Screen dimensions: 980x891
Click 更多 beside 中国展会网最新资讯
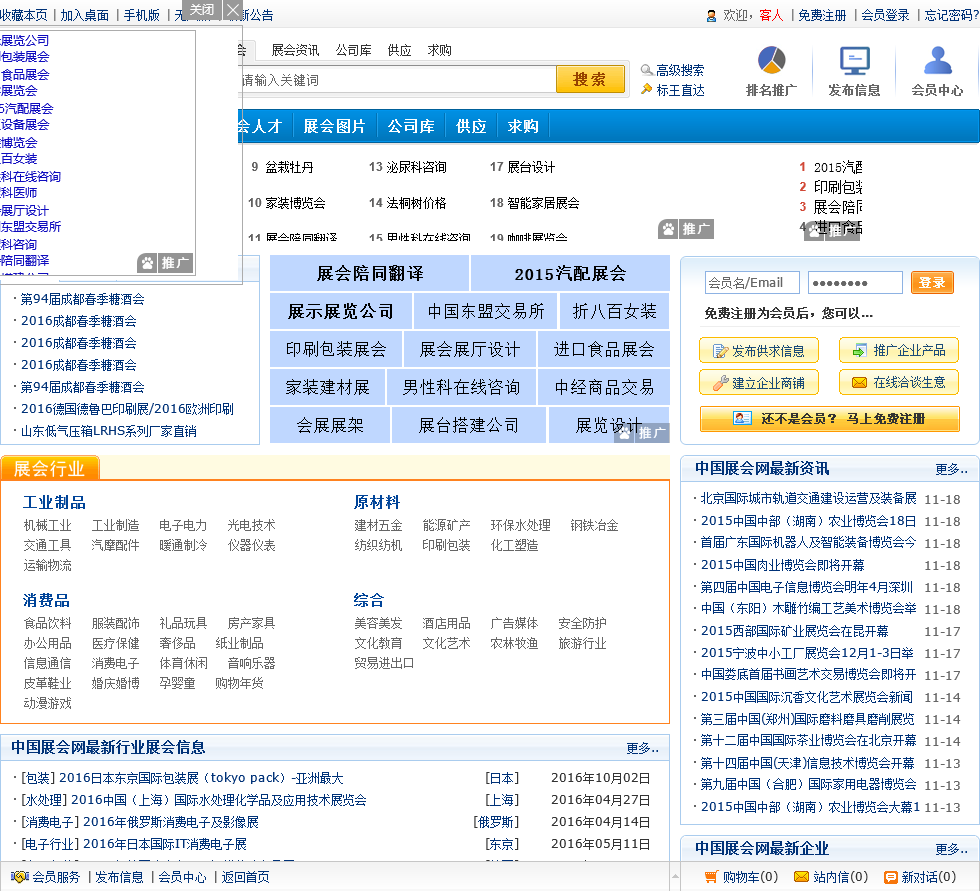coord(951,469)
